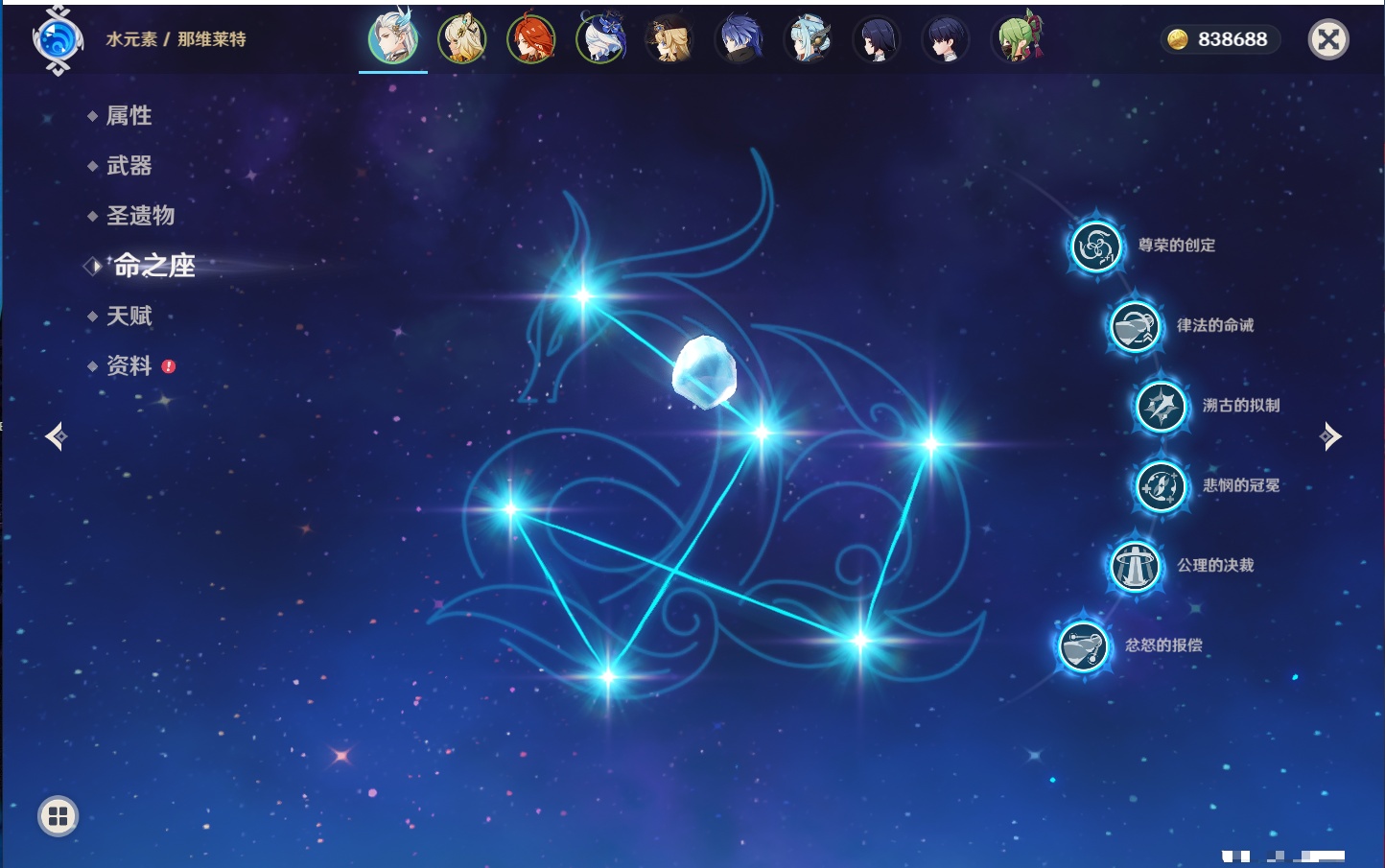Switch to the 武器 weapon tab
Viewport: 1385px width, 868px height.
tap(129, 166)
